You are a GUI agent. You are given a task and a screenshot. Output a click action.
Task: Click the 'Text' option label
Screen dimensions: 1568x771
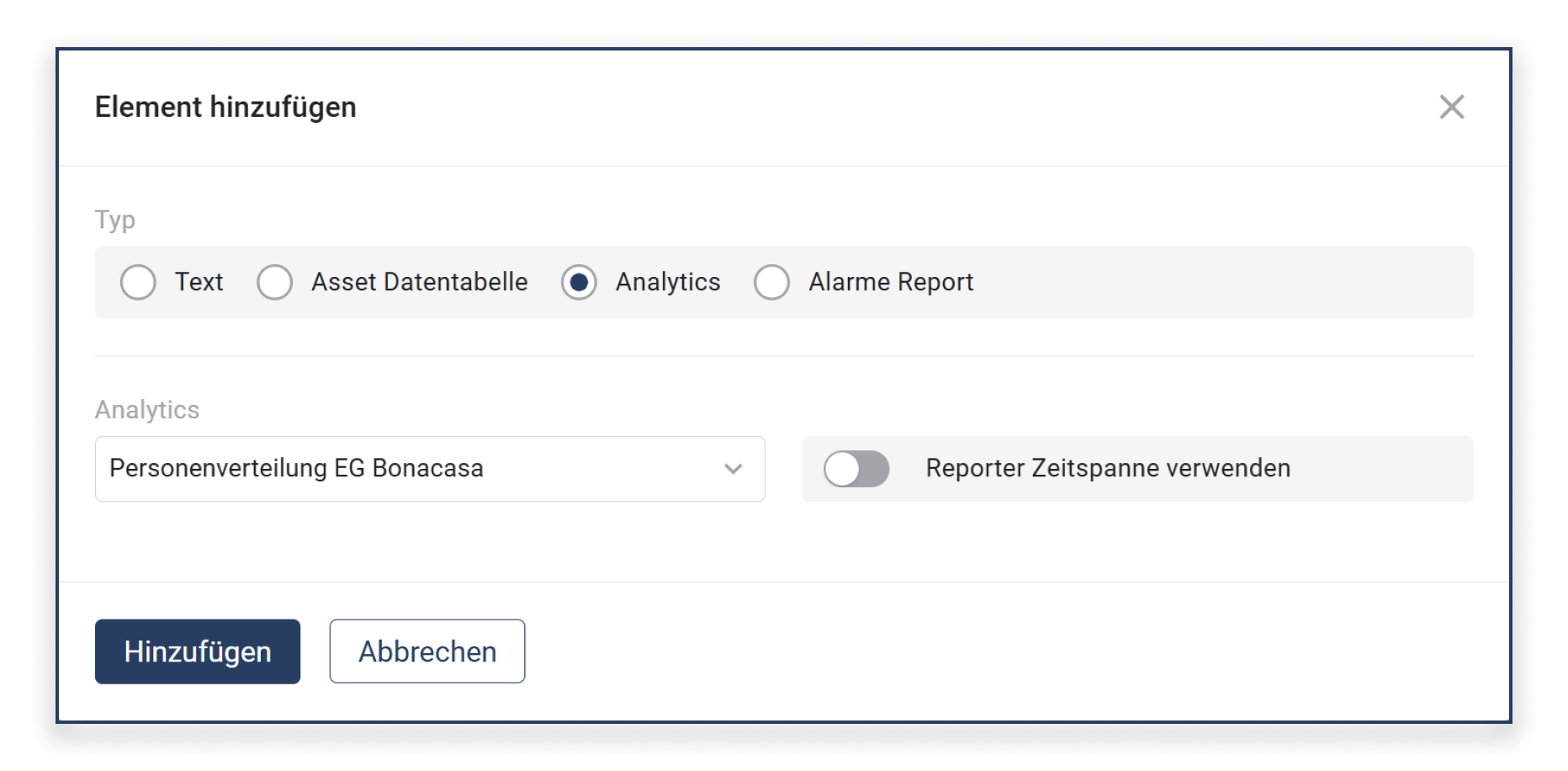coord(199,282)
